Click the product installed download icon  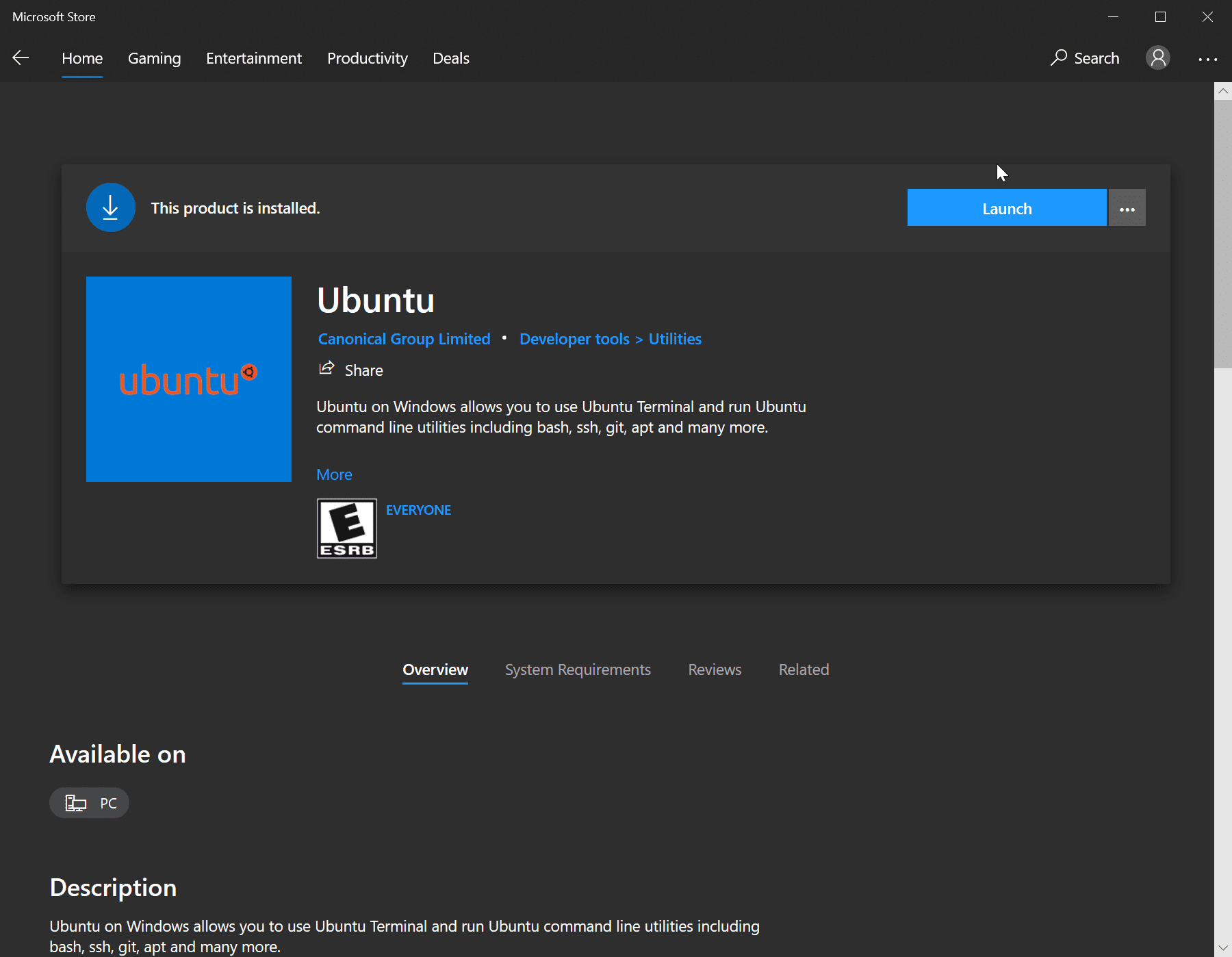pyautogui.click(x=110, y=207)
